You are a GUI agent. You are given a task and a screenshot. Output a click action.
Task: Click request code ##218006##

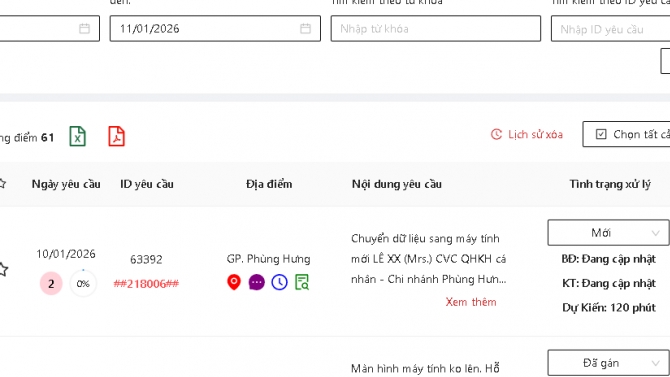click(x=146, y=284)
